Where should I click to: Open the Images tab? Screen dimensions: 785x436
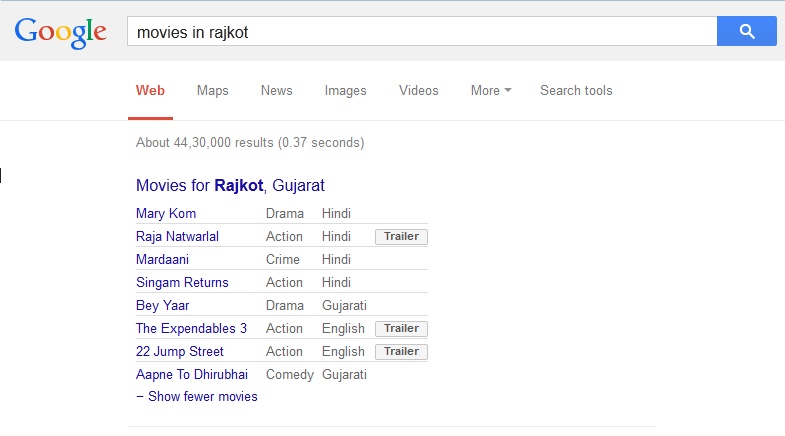point(345,91)
